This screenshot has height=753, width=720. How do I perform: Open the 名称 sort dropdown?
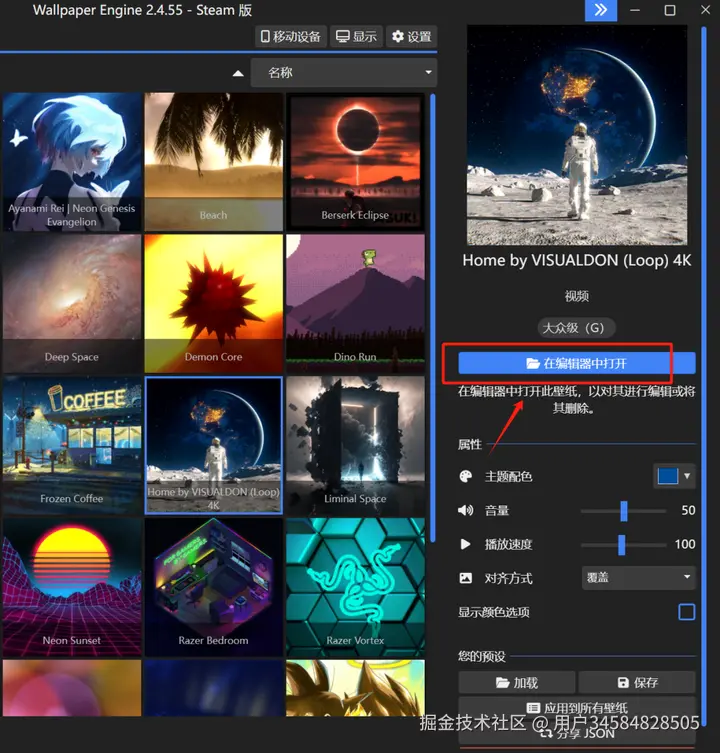(x=344, y=73)
